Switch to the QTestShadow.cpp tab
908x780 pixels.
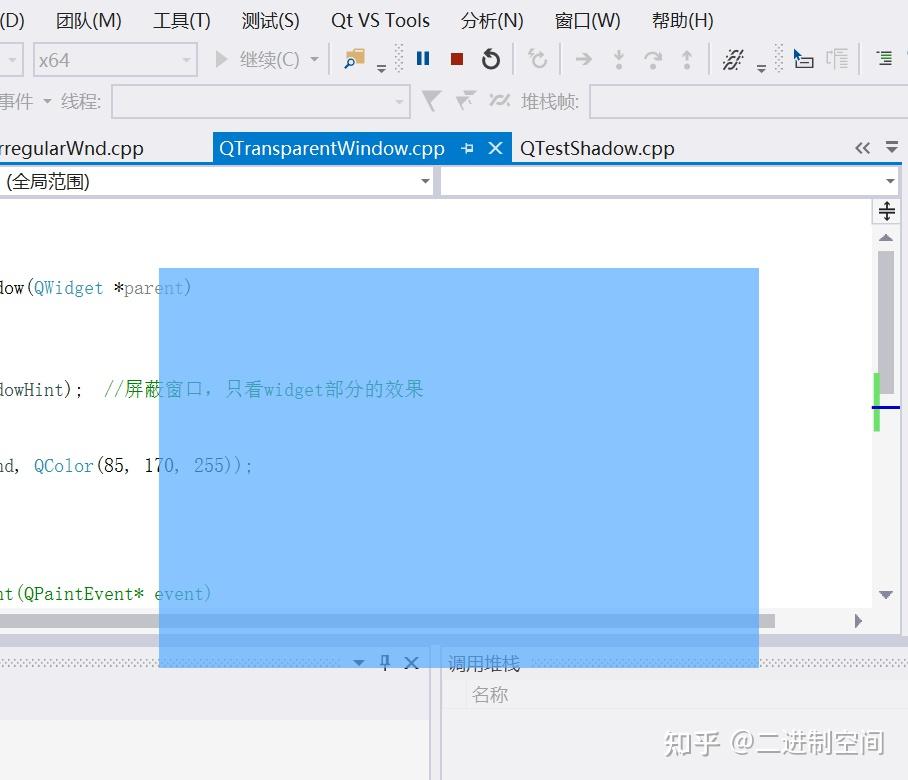[x=597, y=148]
